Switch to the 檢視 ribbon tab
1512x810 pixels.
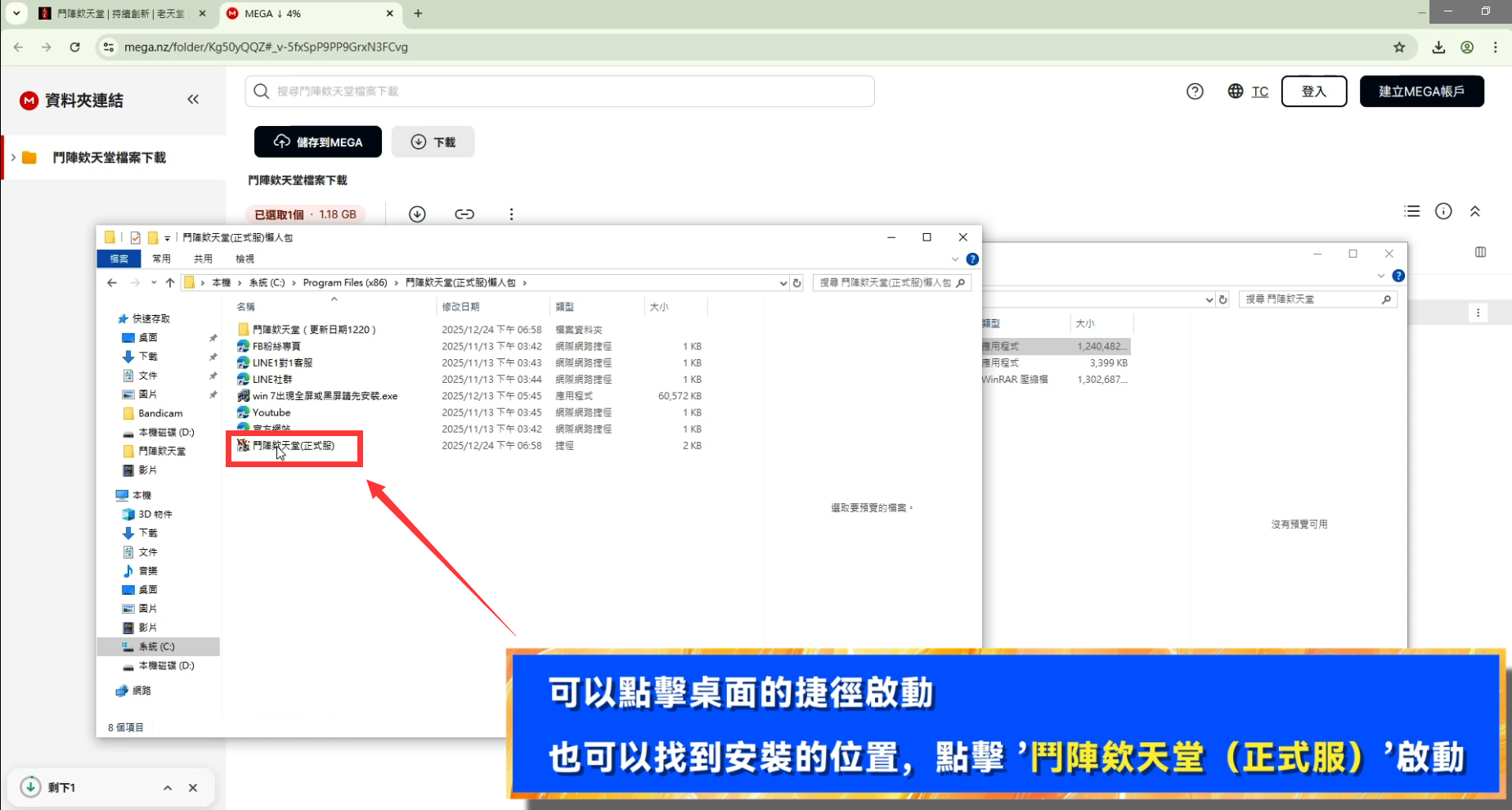245,259
